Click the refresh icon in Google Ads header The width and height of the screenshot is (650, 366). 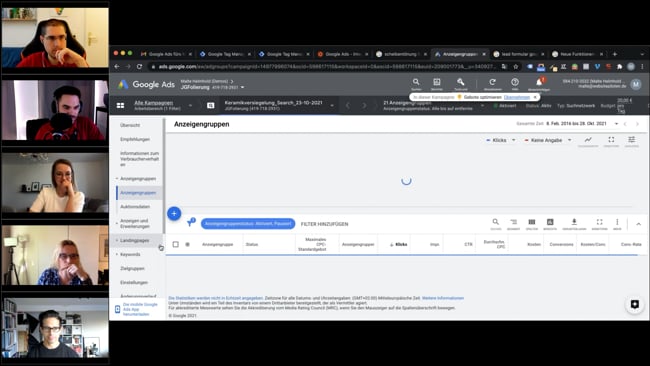492,82
